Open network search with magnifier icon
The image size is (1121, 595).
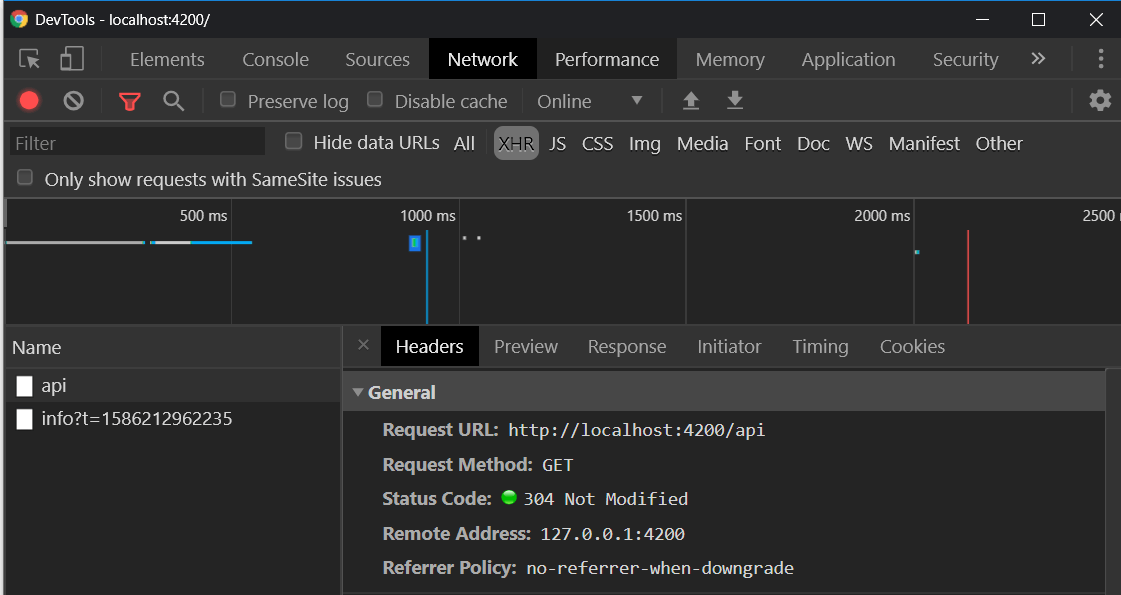(174, 101)
